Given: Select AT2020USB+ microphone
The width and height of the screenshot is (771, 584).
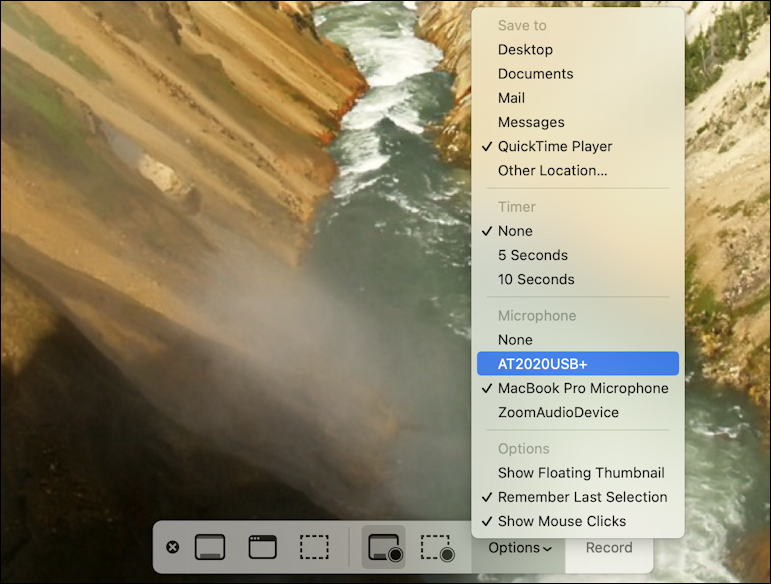Looking at the screenshot, I should click(578, 364).
